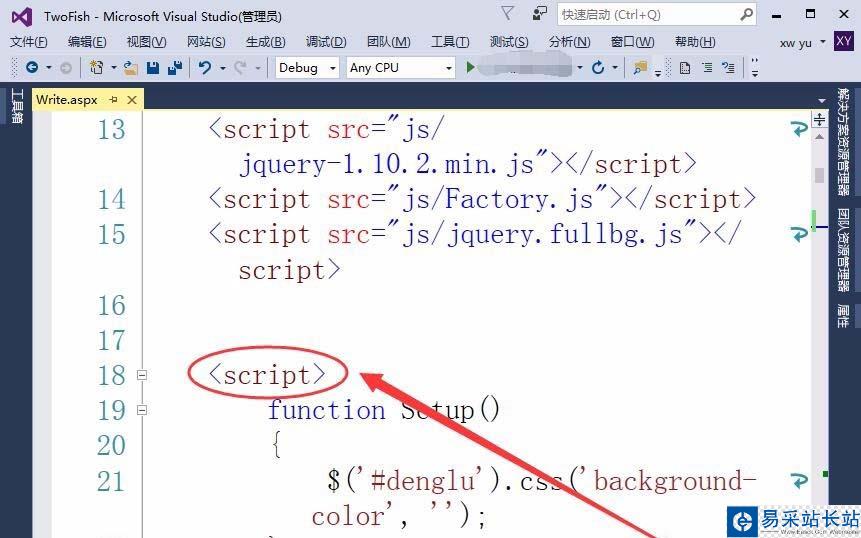Open the 生成(B) menu

[x=265, y=42]
